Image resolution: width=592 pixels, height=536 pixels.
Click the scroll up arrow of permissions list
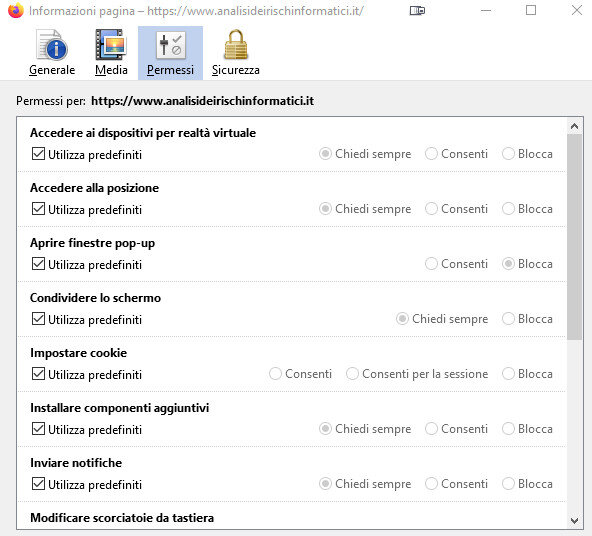coord(574,126)
